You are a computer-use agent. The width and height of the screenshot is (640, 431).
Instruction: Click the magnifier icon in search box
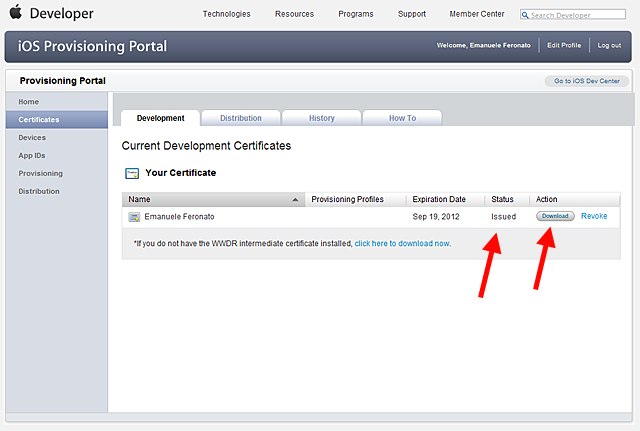526,15
